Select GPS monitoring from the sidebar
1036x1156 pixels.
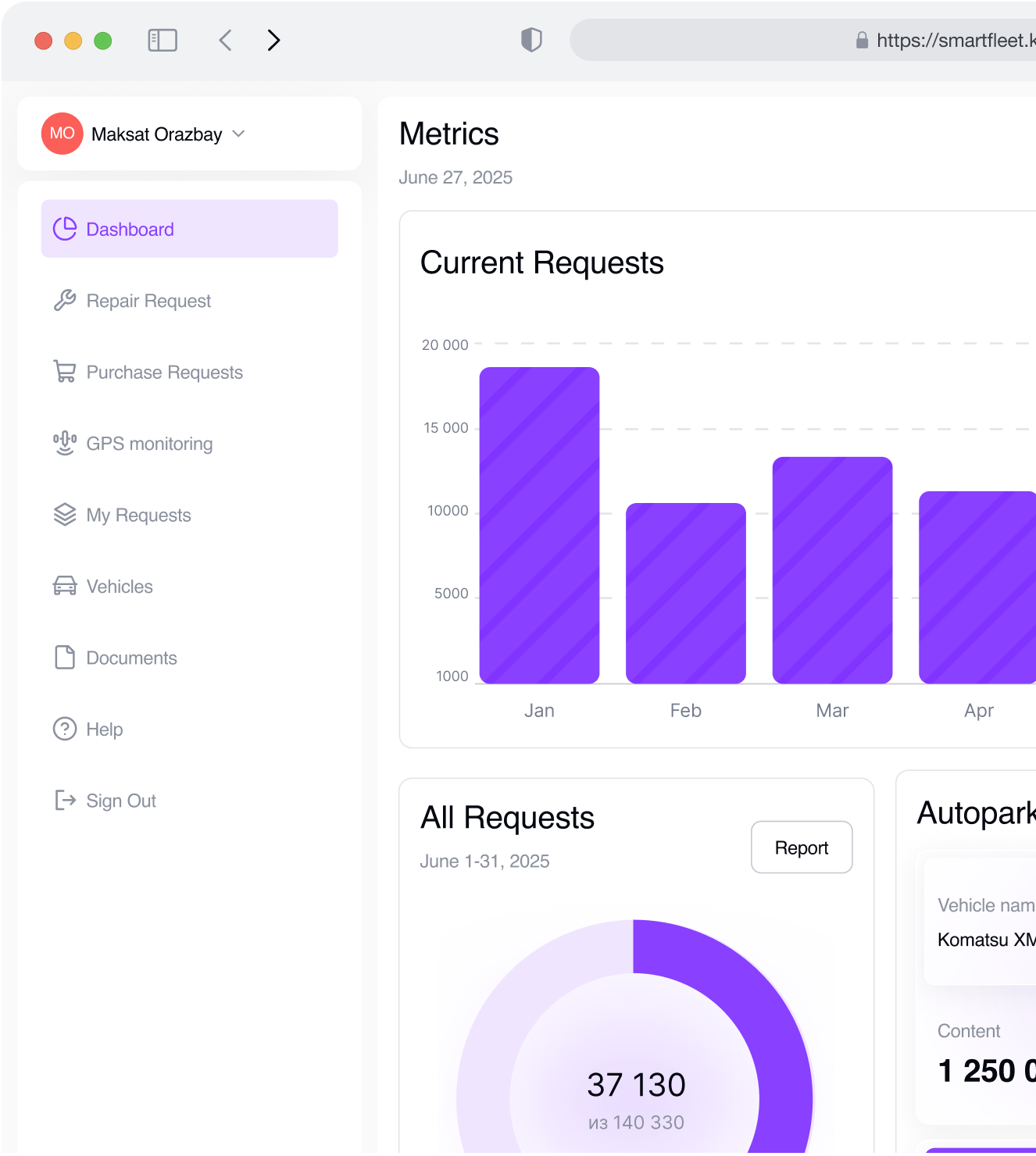point(149,444)
